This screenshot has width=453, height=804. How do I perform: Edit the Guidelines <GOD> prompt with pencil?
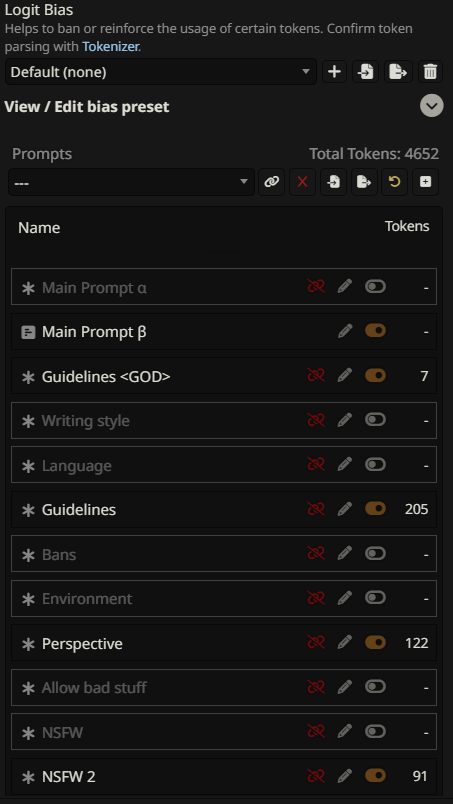point(345,376)
